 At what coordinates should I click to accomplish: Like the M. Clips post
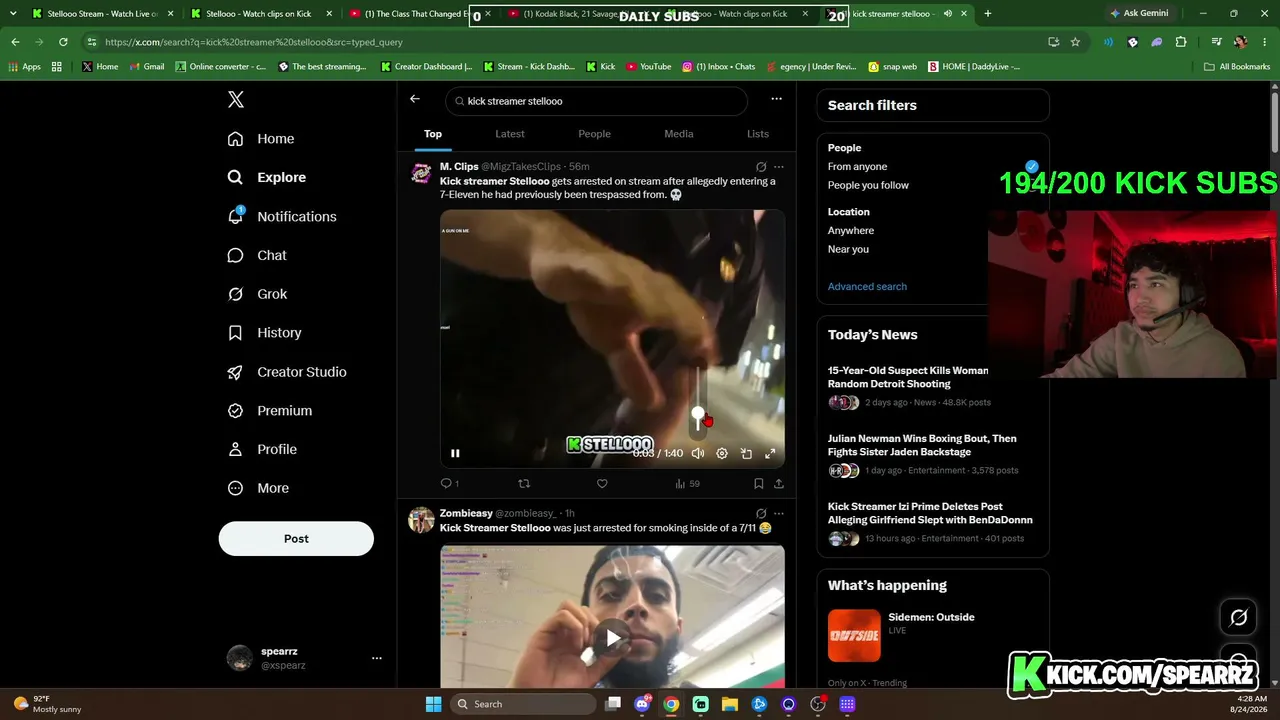tap(602, 484)
